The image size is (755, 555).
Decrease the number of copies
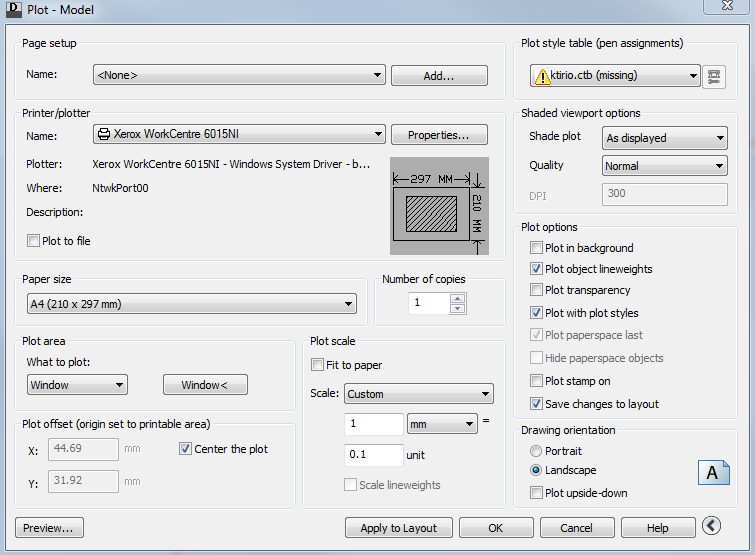click(457, 309)
